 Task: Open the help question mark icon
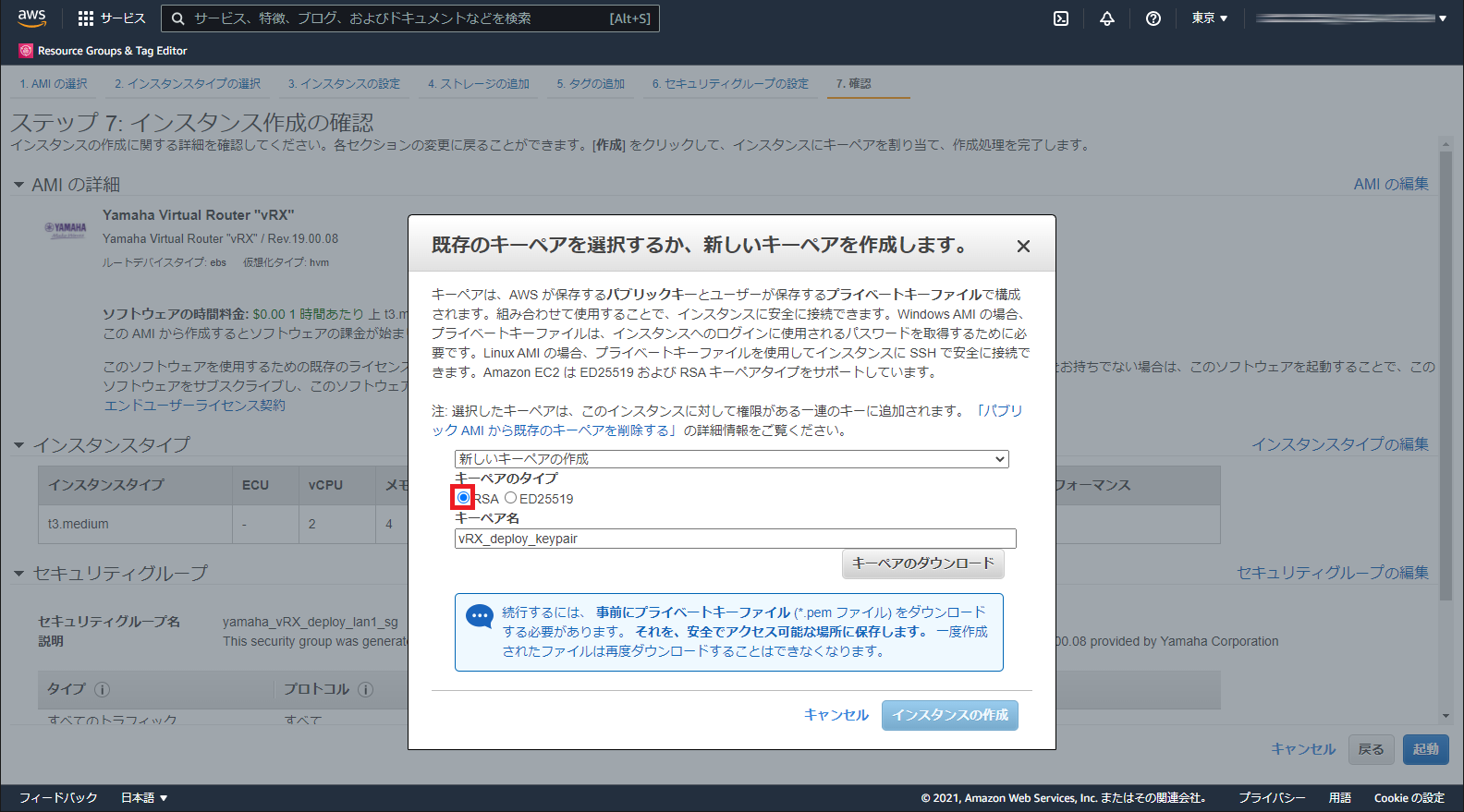(1153, 18)
